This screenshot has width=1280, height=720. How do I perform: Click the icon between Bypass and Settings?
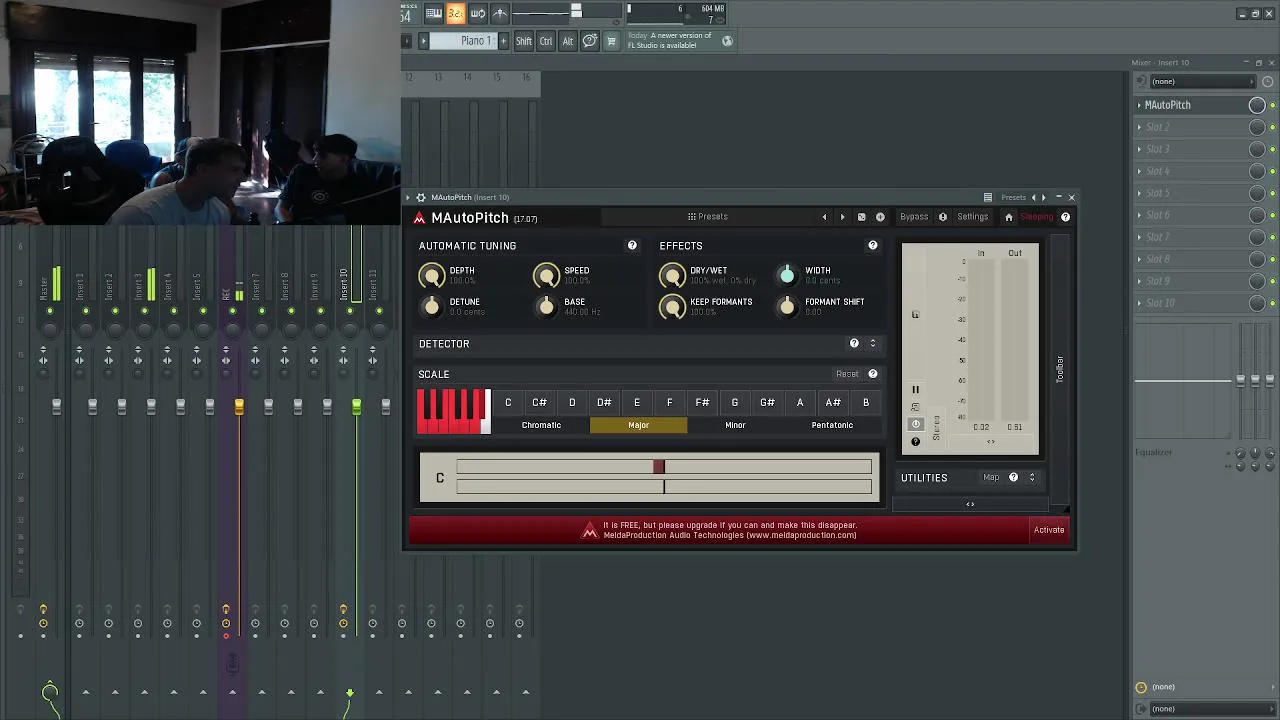point(942,217)
